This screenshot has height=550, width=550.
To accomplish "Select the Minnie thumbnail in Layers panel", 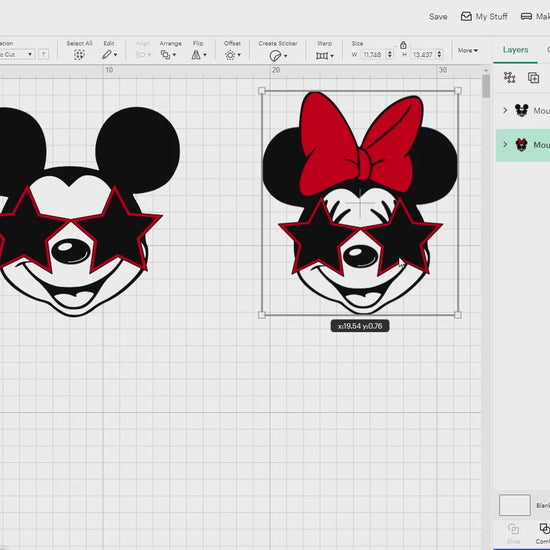I will click(x=522, y=145).
